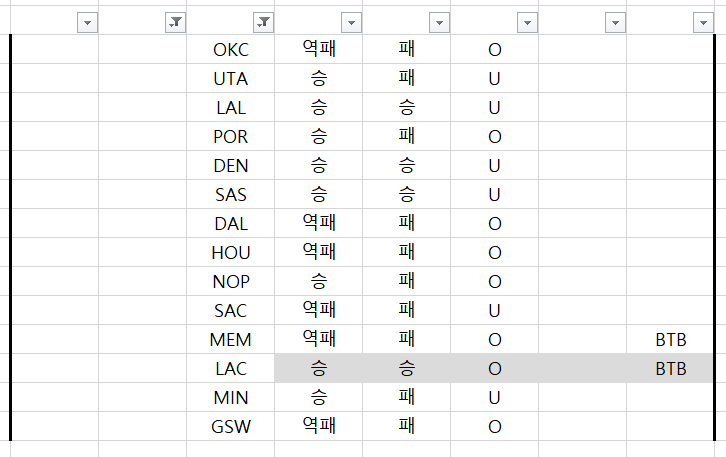Select the BTB cell in the MEM row
The width and height of the screenshot is (726, 457).
pyautogui.click(x=671, y=340)
